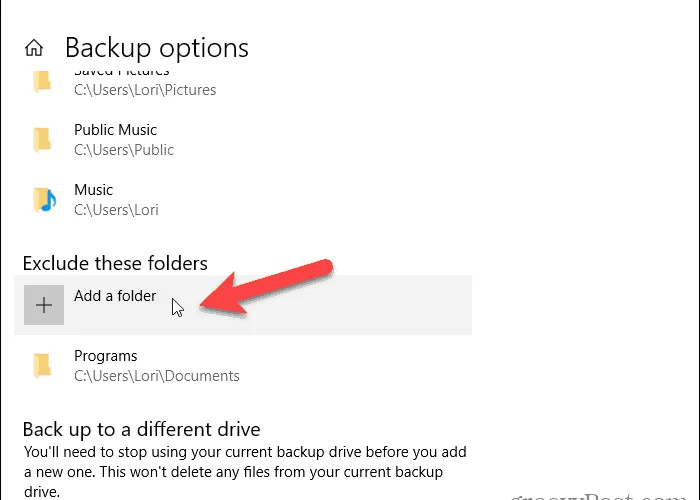
Task: Select the Music folder icon with blue note
Action: pyautogui.click(x=44, y=200)
